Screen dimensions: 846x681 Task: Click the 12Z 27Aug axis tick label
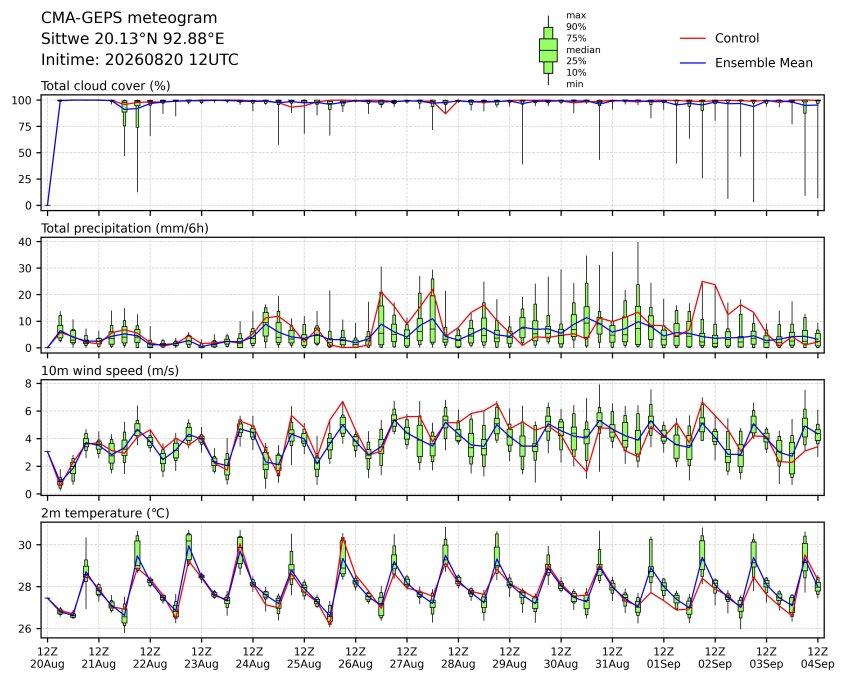pyautogui.click(x=407, y=658)
